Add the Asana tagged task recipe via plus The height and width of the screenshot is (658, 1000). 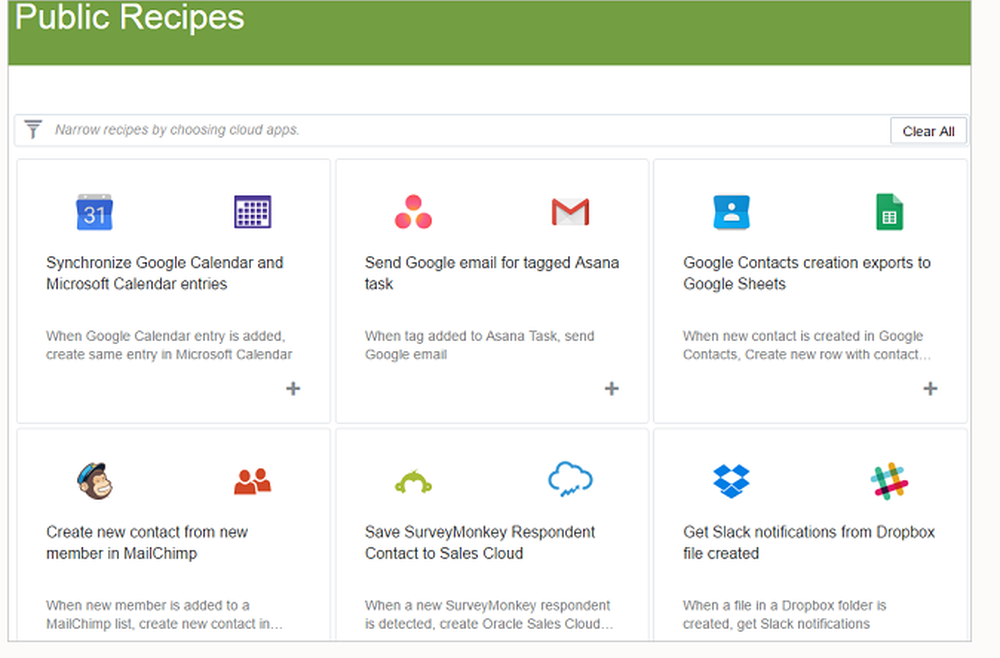(612, 388)
